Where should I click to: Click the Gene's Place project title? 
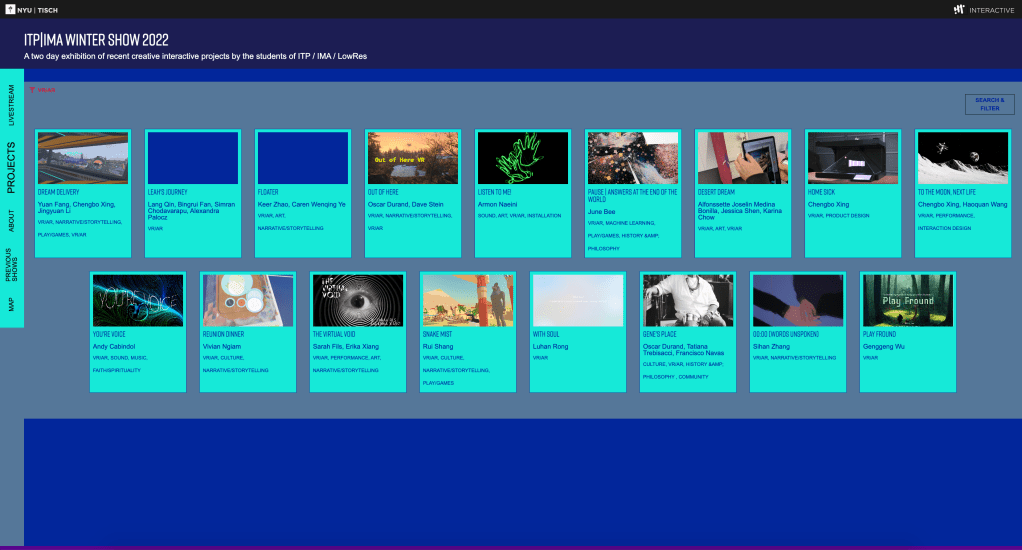[x=660, y=334]
